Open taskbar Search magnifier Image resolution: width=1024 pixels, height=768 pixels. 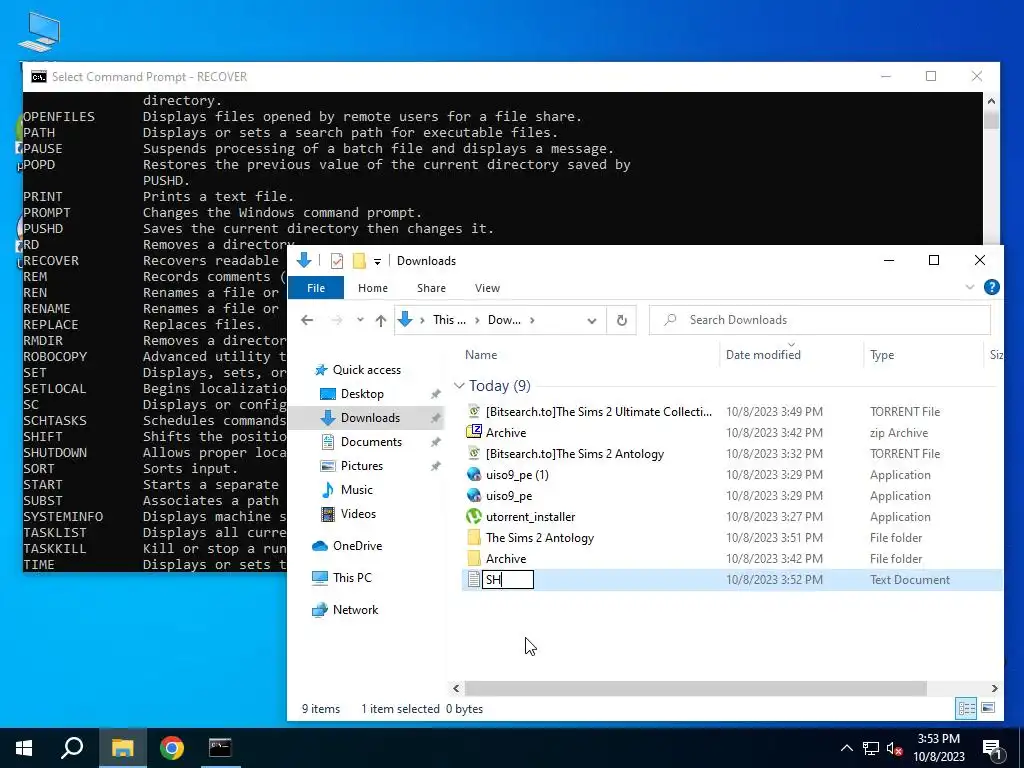pos(72,748)
